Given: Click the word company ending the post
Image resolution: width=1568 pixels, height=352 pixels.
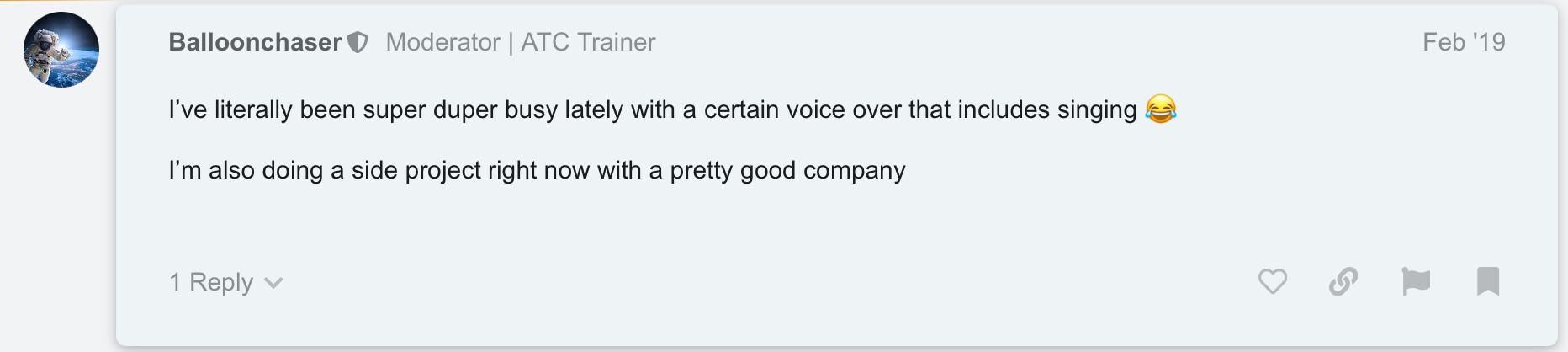Looking at the screenshot, I should click(854, 171).
